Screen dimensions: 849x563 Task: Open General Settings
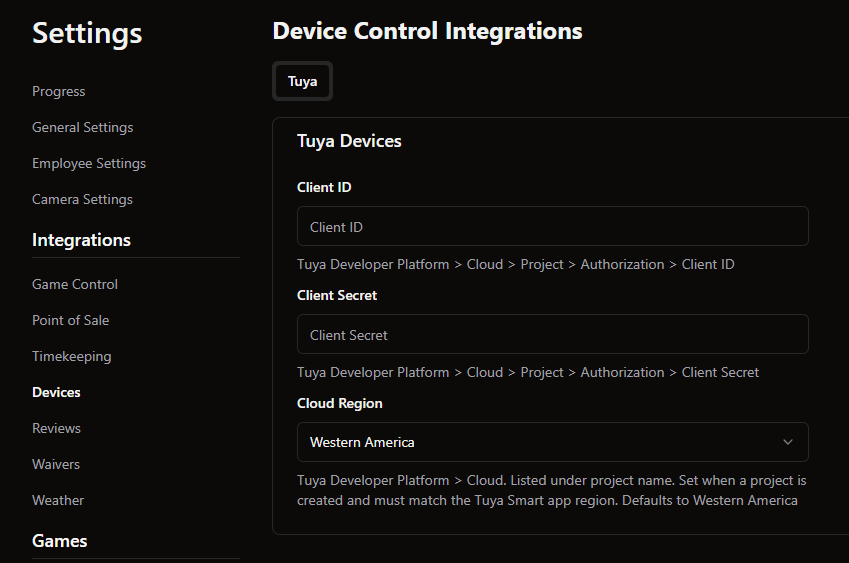point(82,127)
